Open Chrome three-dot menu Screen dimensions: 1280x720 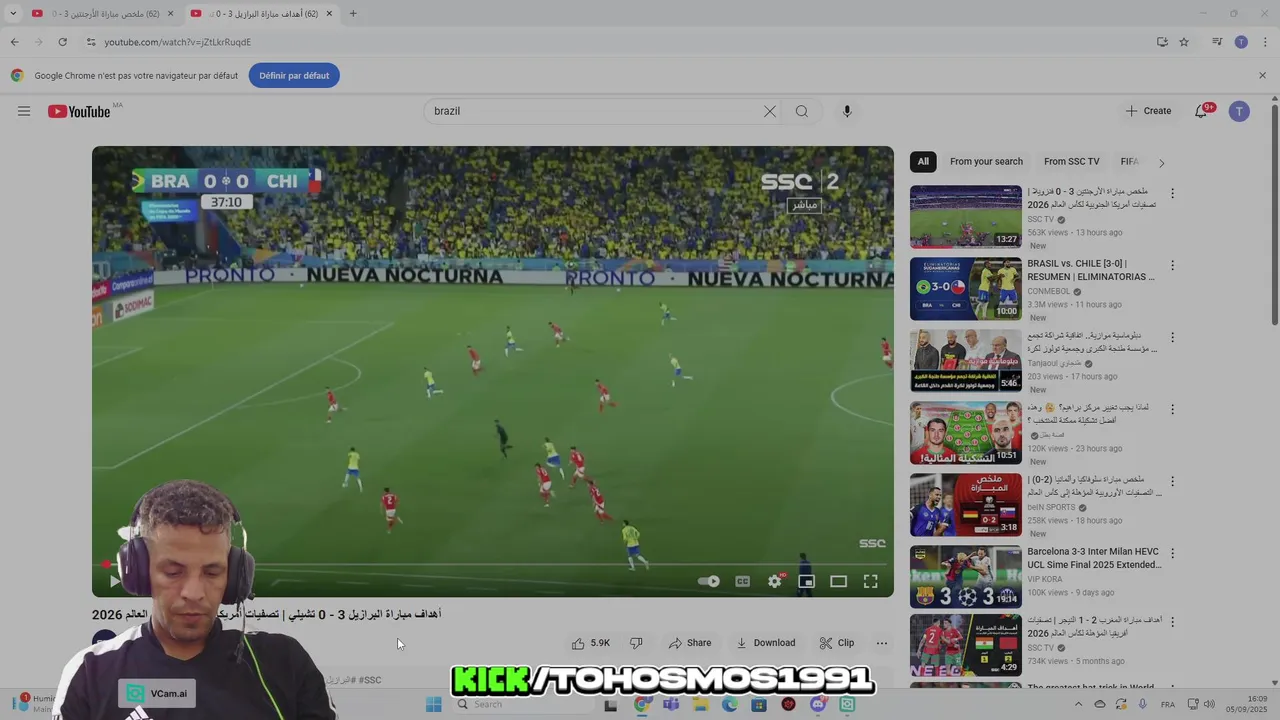(1265, 42)
